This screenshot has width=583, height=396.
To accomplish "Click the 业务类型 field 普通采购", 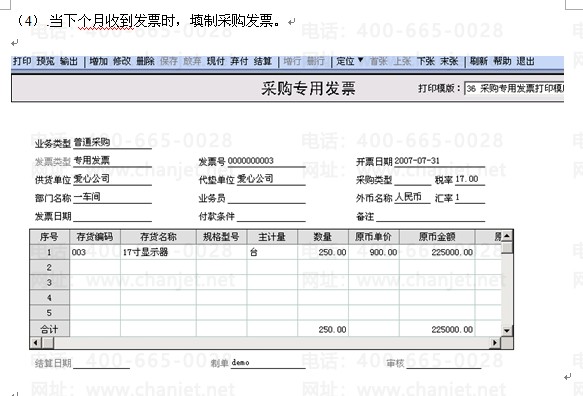I will click(113, 142).
